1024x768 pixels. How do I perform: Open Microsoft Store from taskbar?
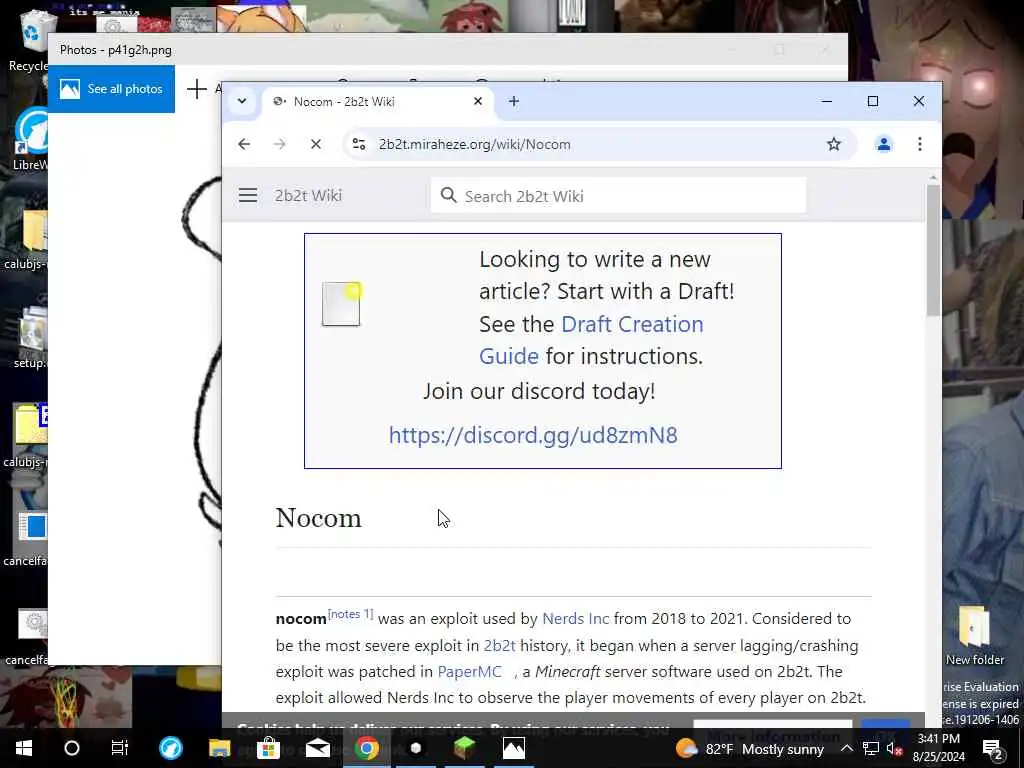tap(268, 748)
